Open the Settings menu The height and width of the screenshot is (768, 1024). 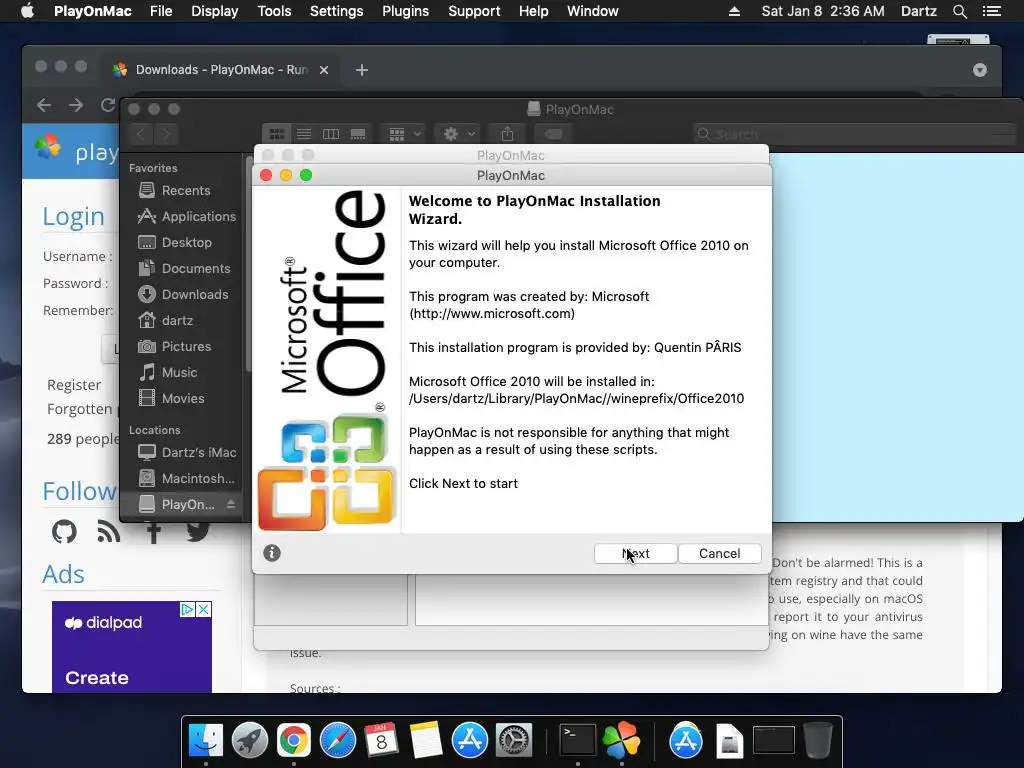coord(336,11)
